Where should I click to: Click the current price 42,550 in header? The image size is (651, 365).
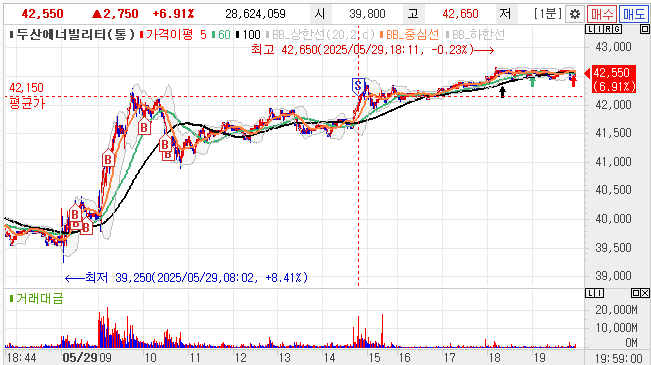point(42,14)
